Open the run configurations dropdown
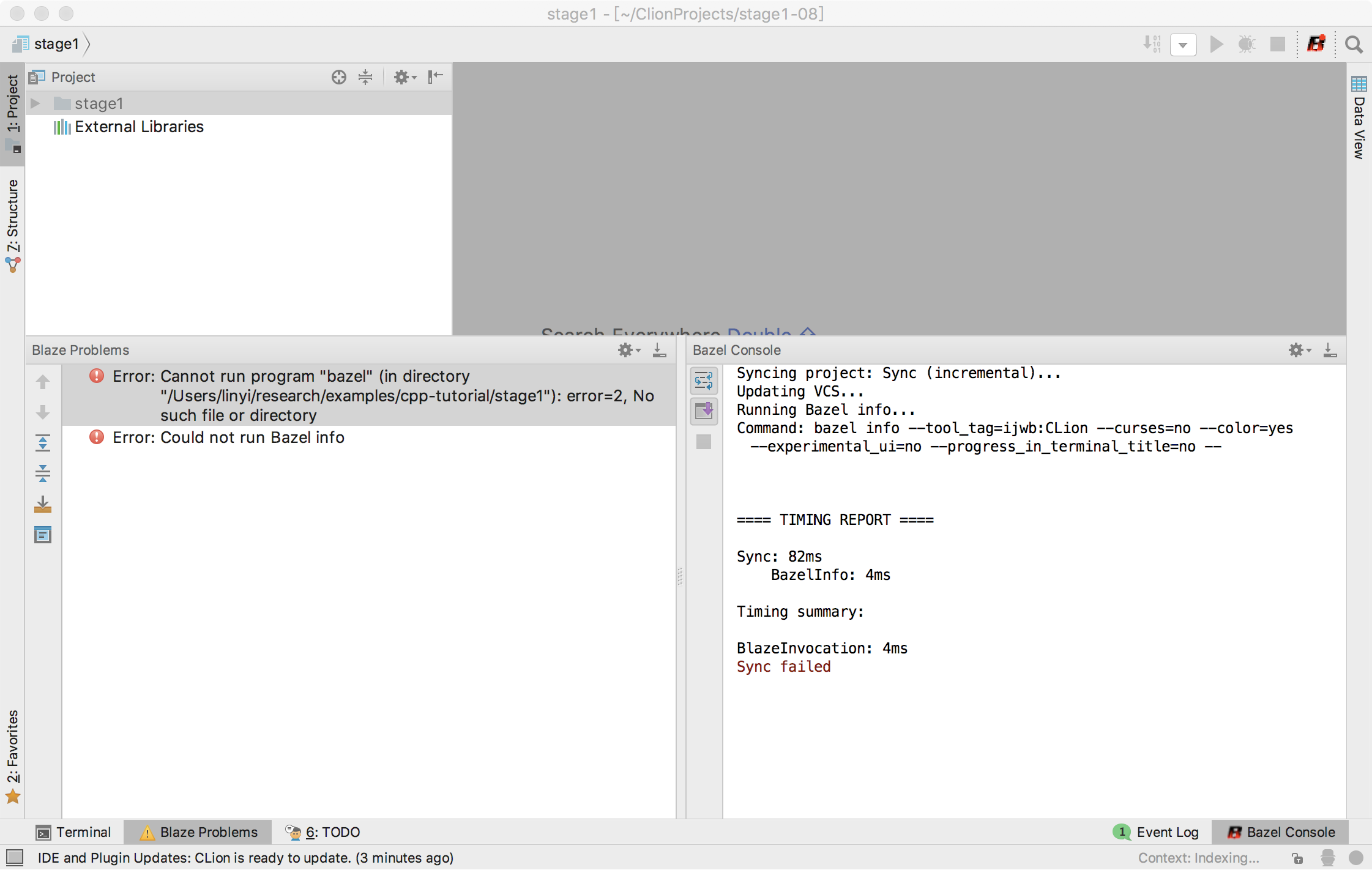Image resolution: width=1372 pixels, height=870 pixels. tap(1184, 44)
